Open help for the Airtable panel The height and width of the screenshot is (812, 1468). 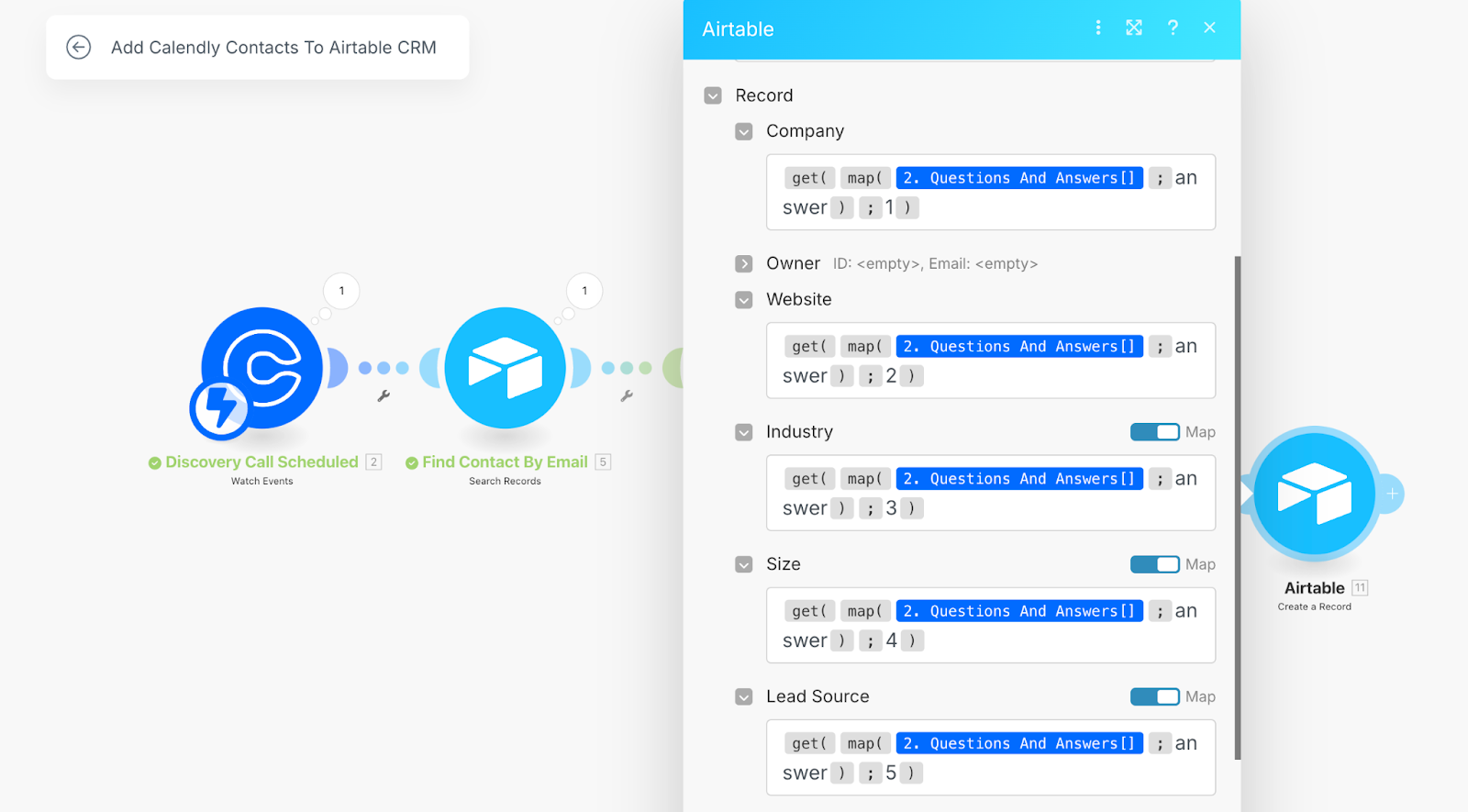(x=1173, y=28)
